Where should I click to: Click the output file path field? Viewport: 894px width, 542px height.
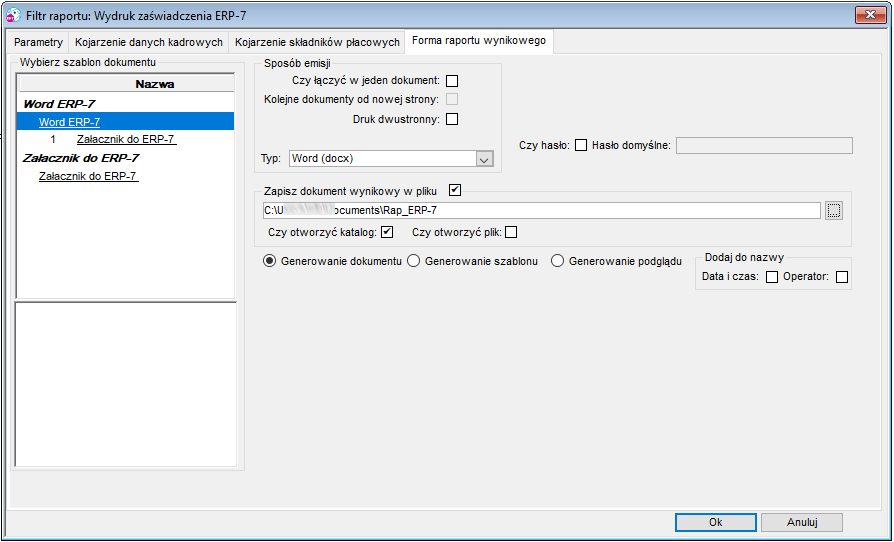pyautogui.click(x=542, y=210)
